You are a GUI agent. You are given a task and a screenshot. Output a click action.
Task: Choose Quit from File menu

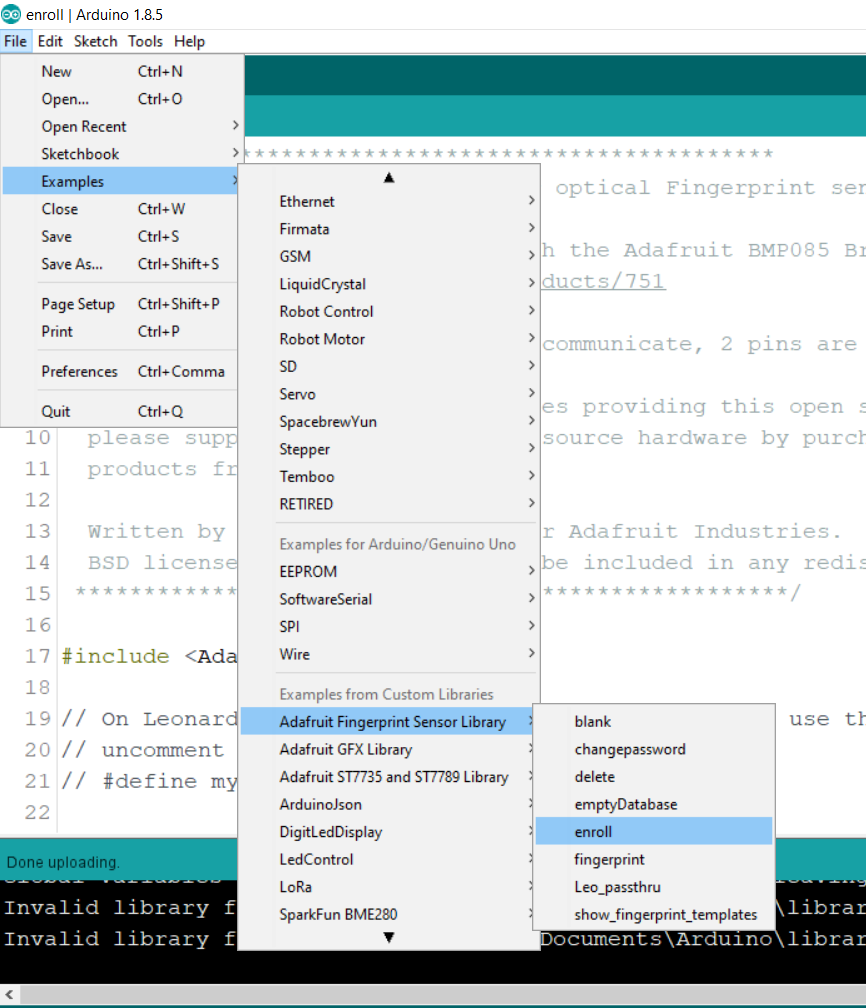[x=122, y=411]
